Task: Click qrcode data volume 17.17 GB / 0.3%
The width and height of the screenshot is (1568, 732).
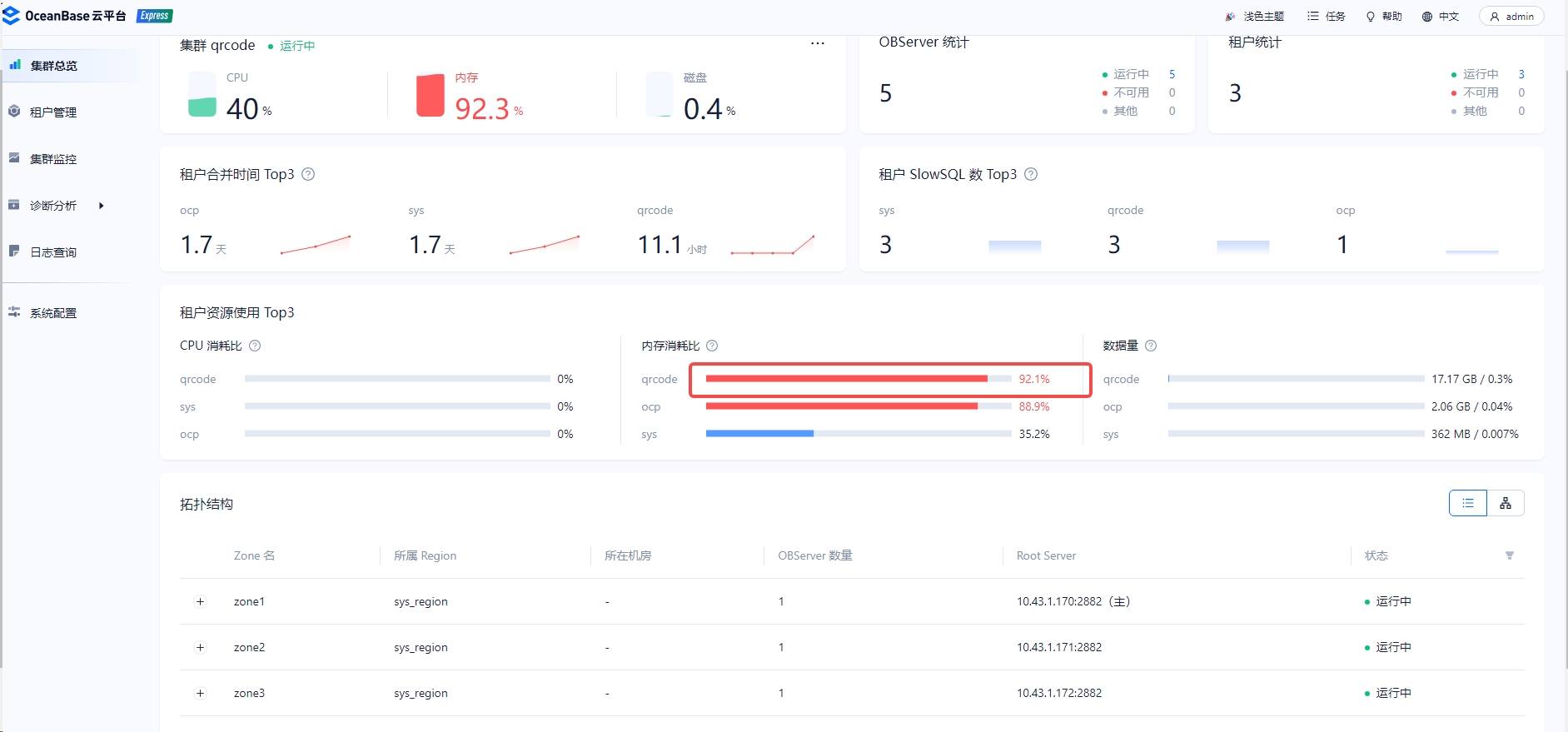Action: point(1472,379)
